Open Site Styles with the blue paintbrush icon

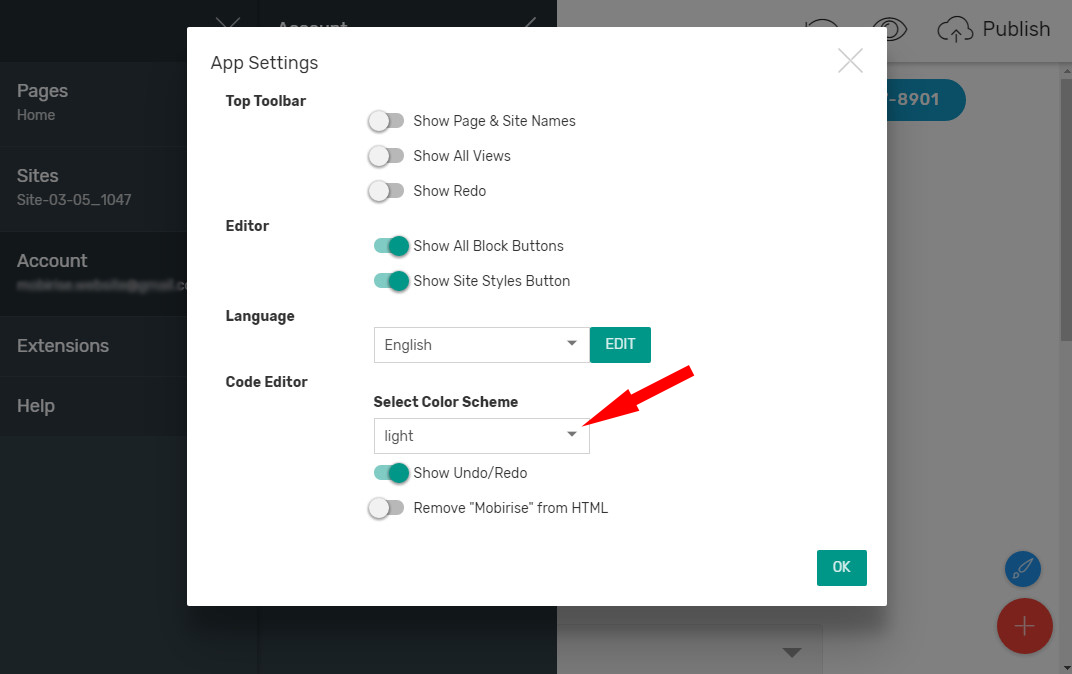click(x=1022, y=568)
